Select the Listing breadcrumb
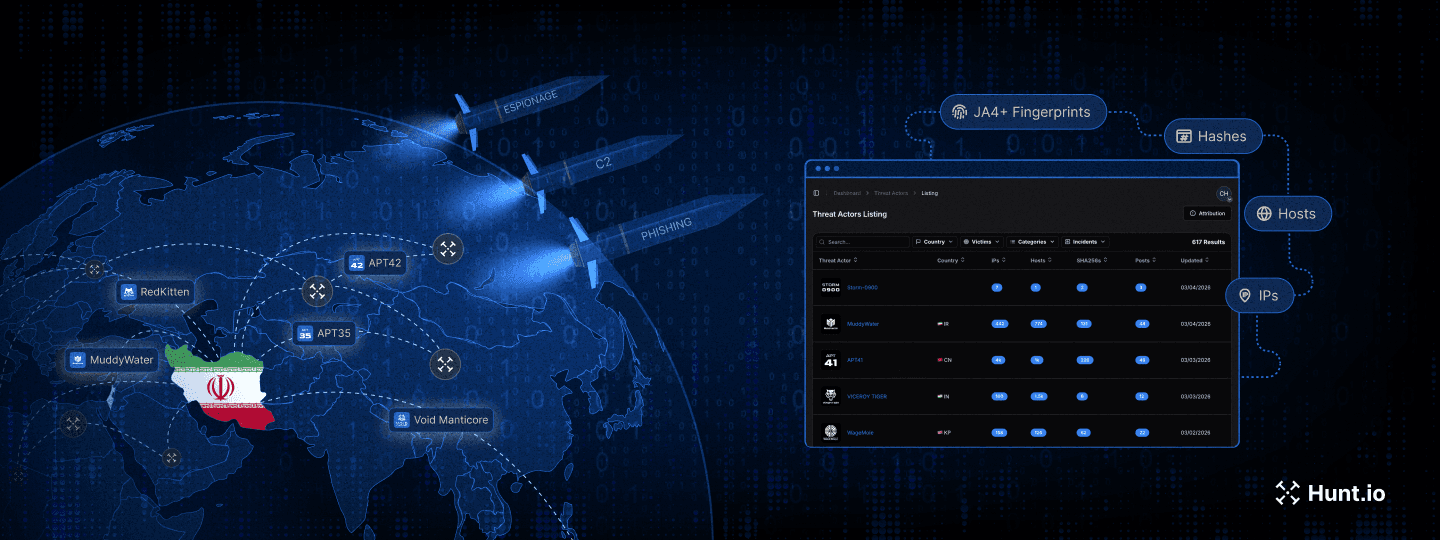 pyautogui.click(x=930, y=193)
